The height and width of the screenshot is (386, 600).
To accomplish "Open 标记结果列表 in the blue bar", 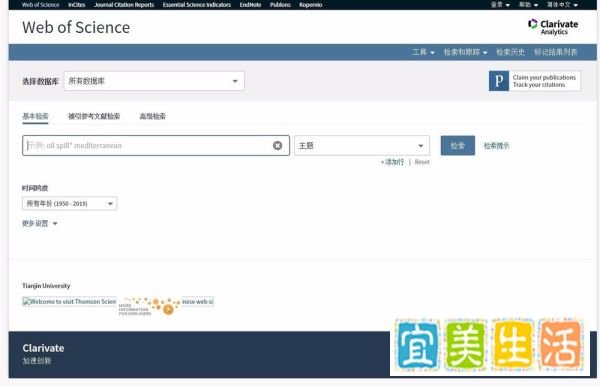I will point(556,52).
